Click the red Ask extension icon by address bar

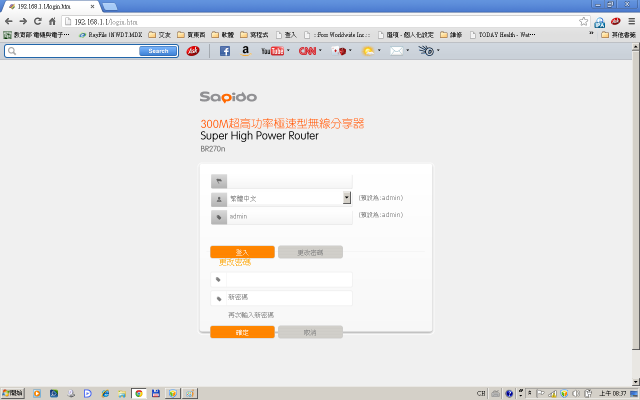616,21
